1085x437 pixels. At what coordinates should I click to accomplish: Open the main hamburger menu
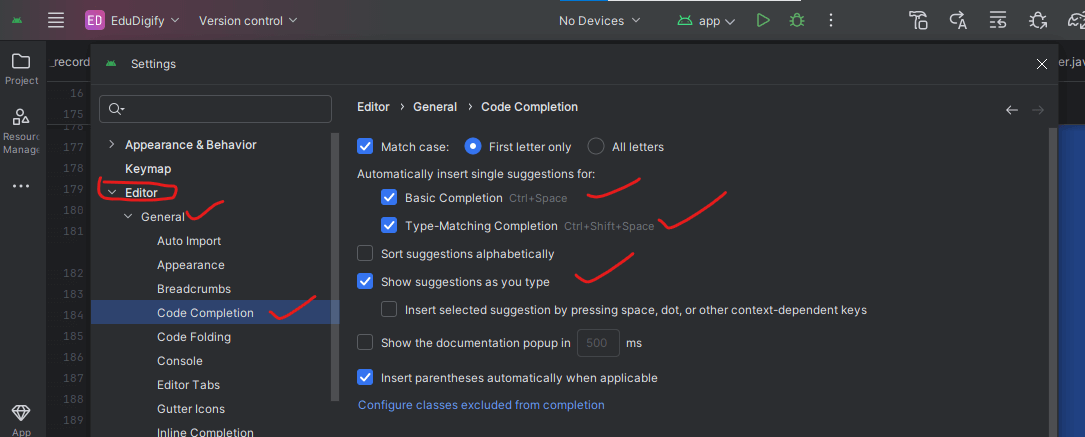(x=56, y=21)
